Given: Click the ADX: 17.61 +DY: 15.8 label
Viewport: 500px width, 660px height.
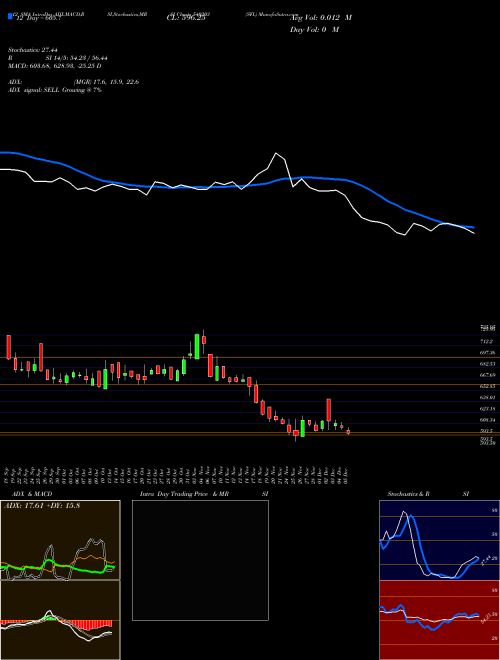Looking at the screenshot, I should coord(42,505).
